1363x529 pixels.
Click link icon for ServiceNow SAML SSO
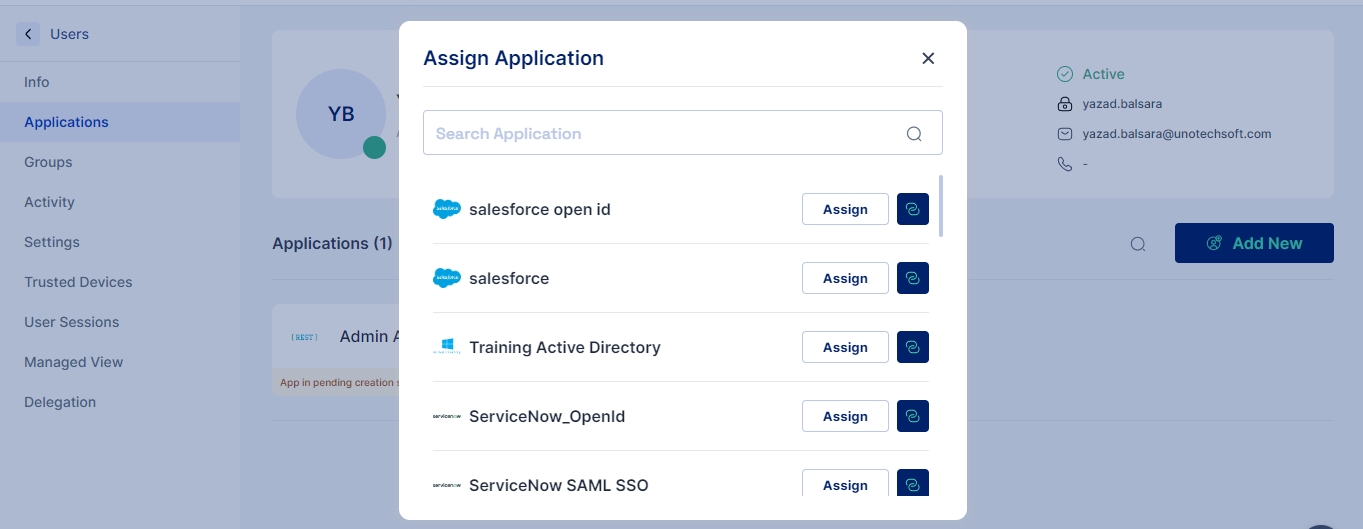912,484
